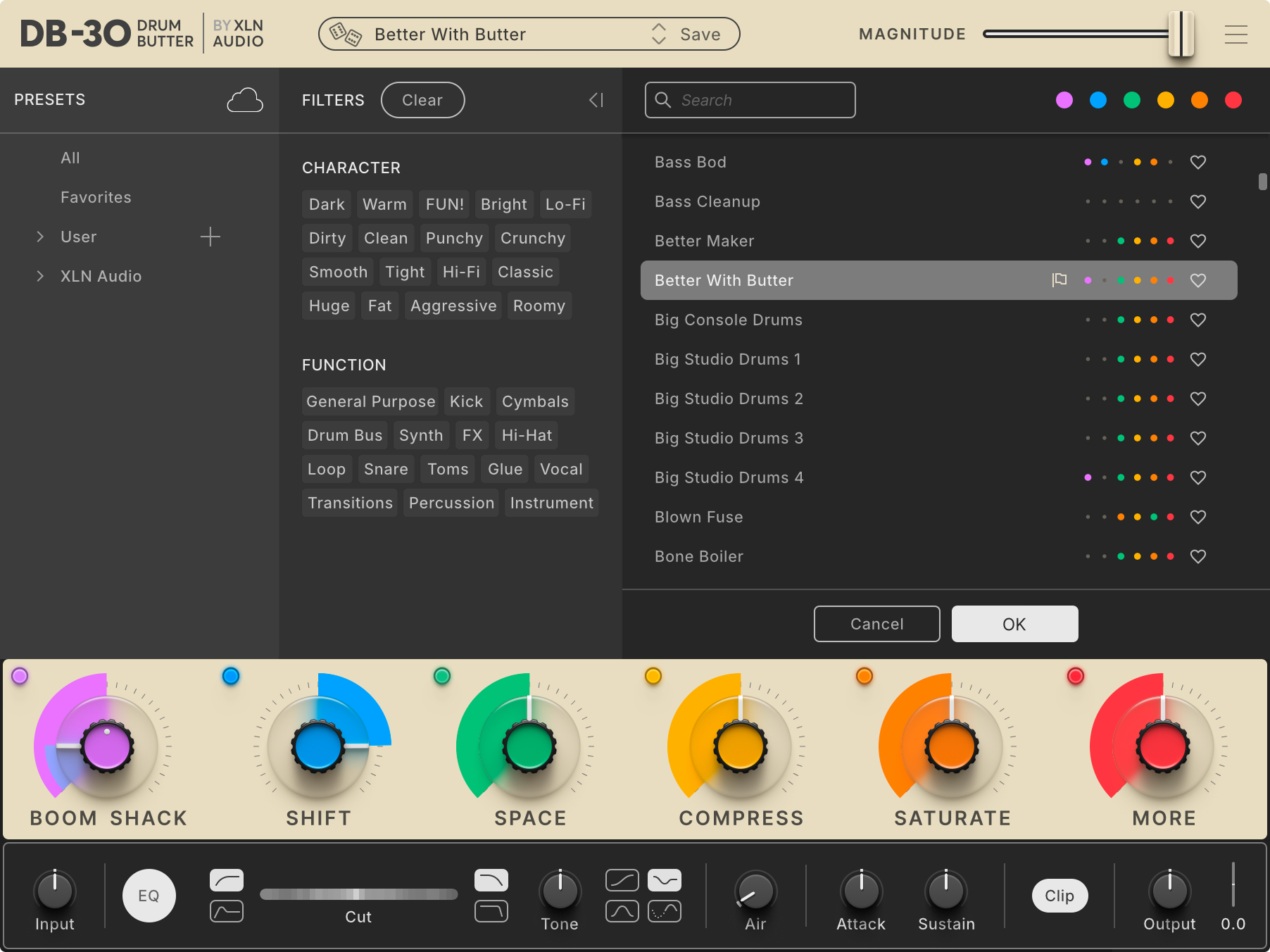Filter by the Kick function tag
Viewport: 1270px width, 952px height.
[466, 401]
